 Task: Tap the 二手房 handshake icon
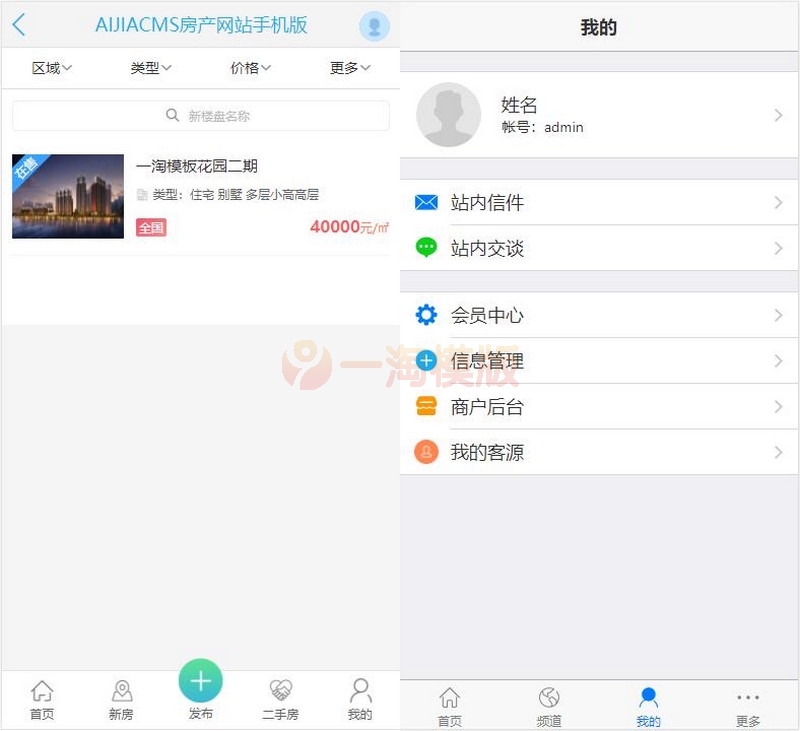pos(280,697)
